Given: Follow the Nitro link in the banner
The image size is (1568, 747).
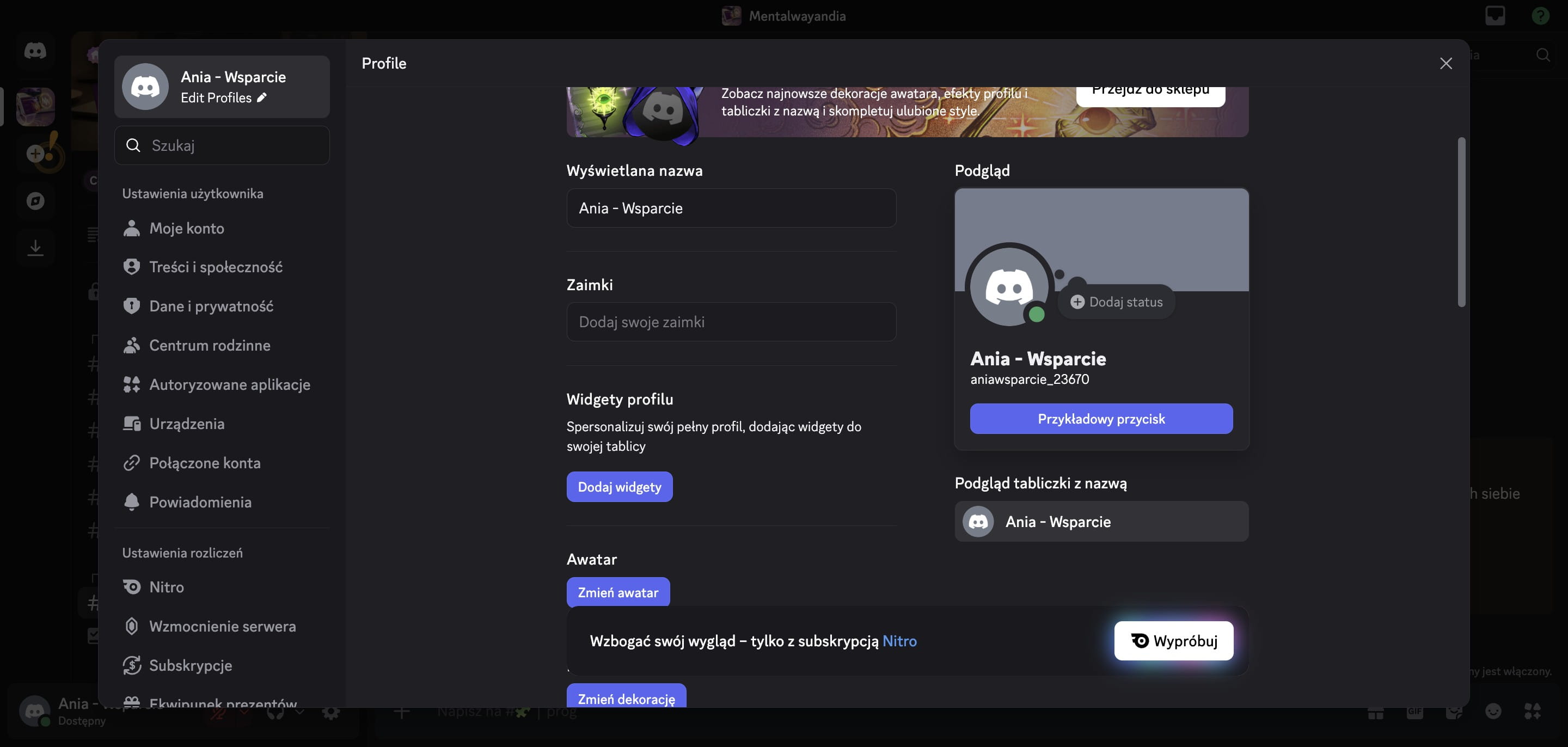Looking at the screenshot, I should pyautogui.click(x=899, y=641).
